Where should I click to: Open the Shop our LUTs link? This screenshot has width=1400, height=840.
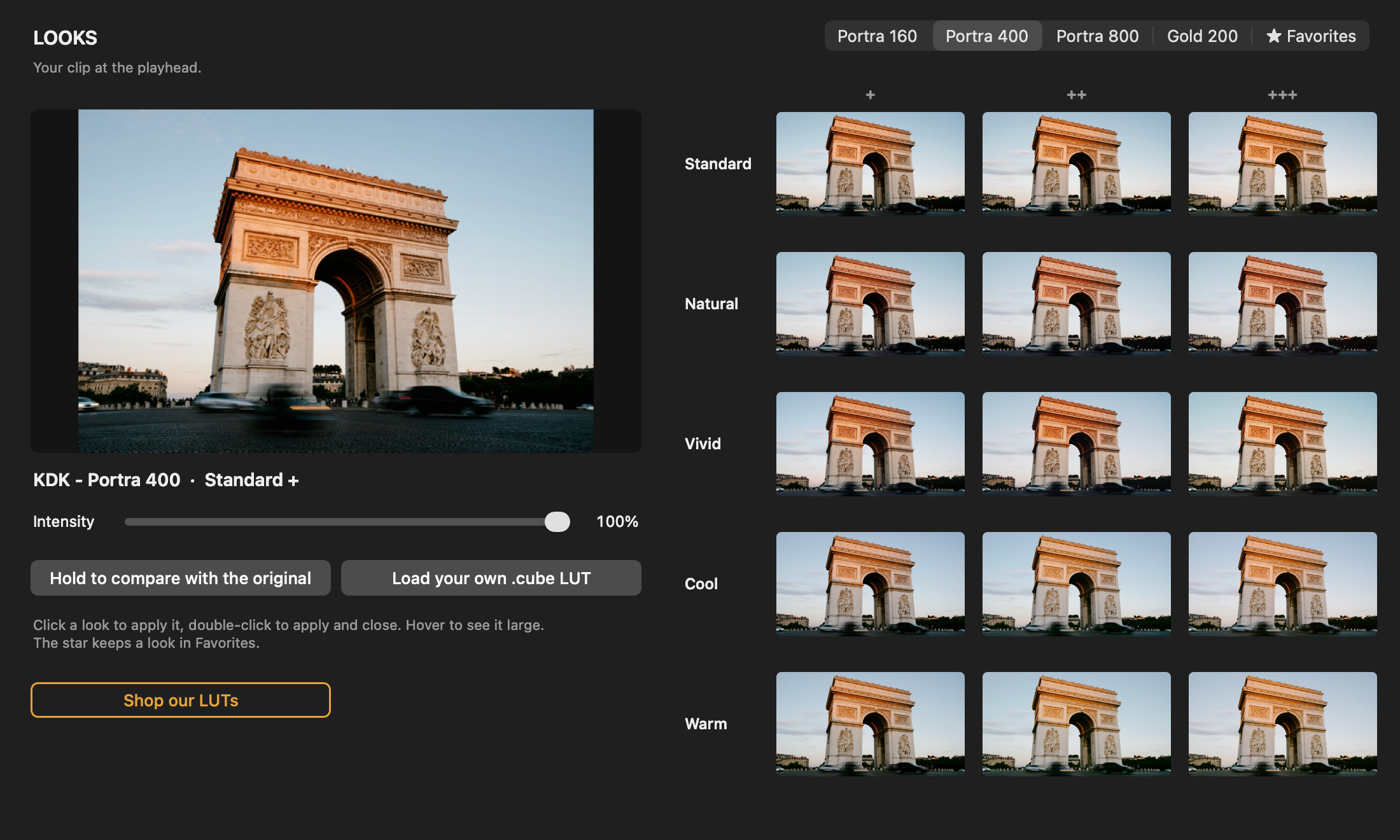(181, 700)
